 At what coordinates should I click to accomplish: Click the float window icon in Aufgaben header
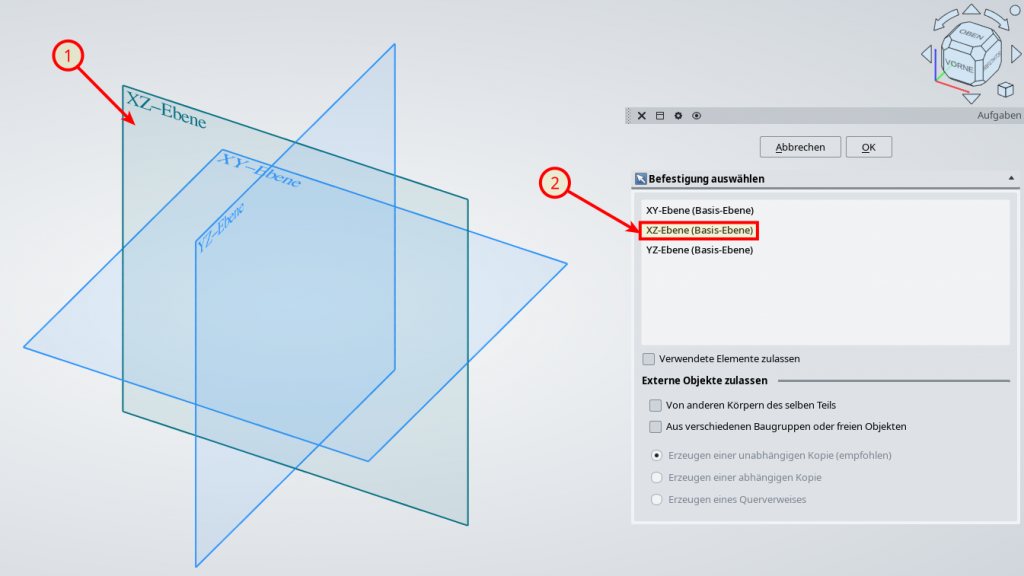[x=660, y=116]
